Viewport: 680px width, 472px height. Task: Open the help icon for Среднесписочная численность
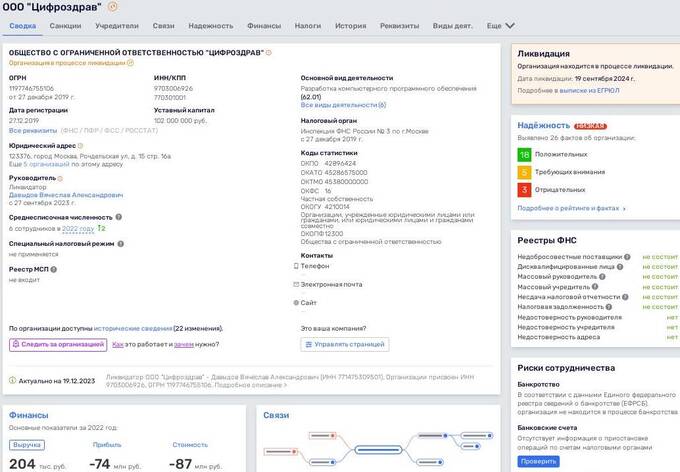pyautogui.click(x=118, y=217)
